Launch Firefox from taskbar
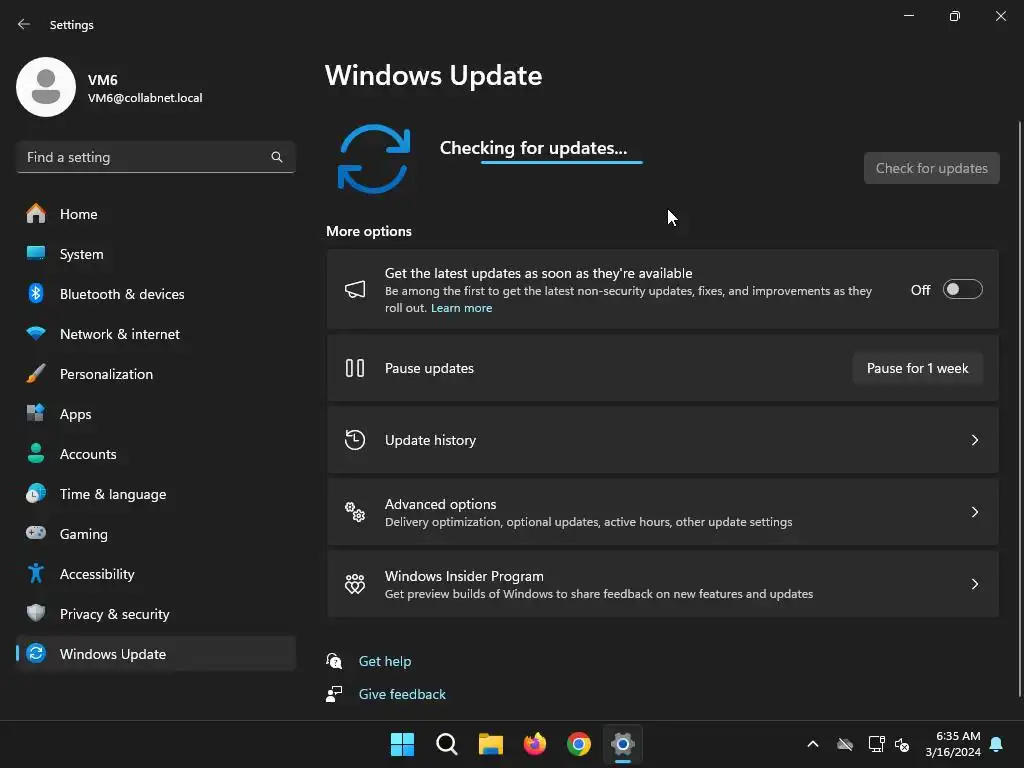 coord(535,744)
